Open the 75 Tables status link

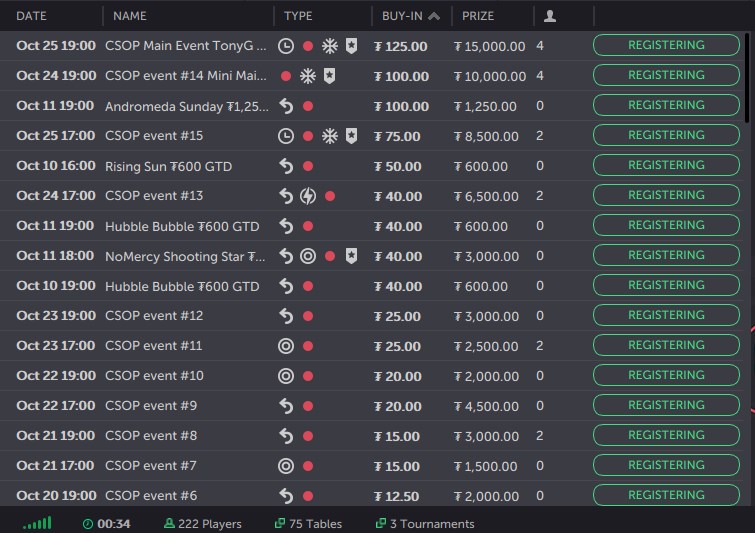point(309,524)
